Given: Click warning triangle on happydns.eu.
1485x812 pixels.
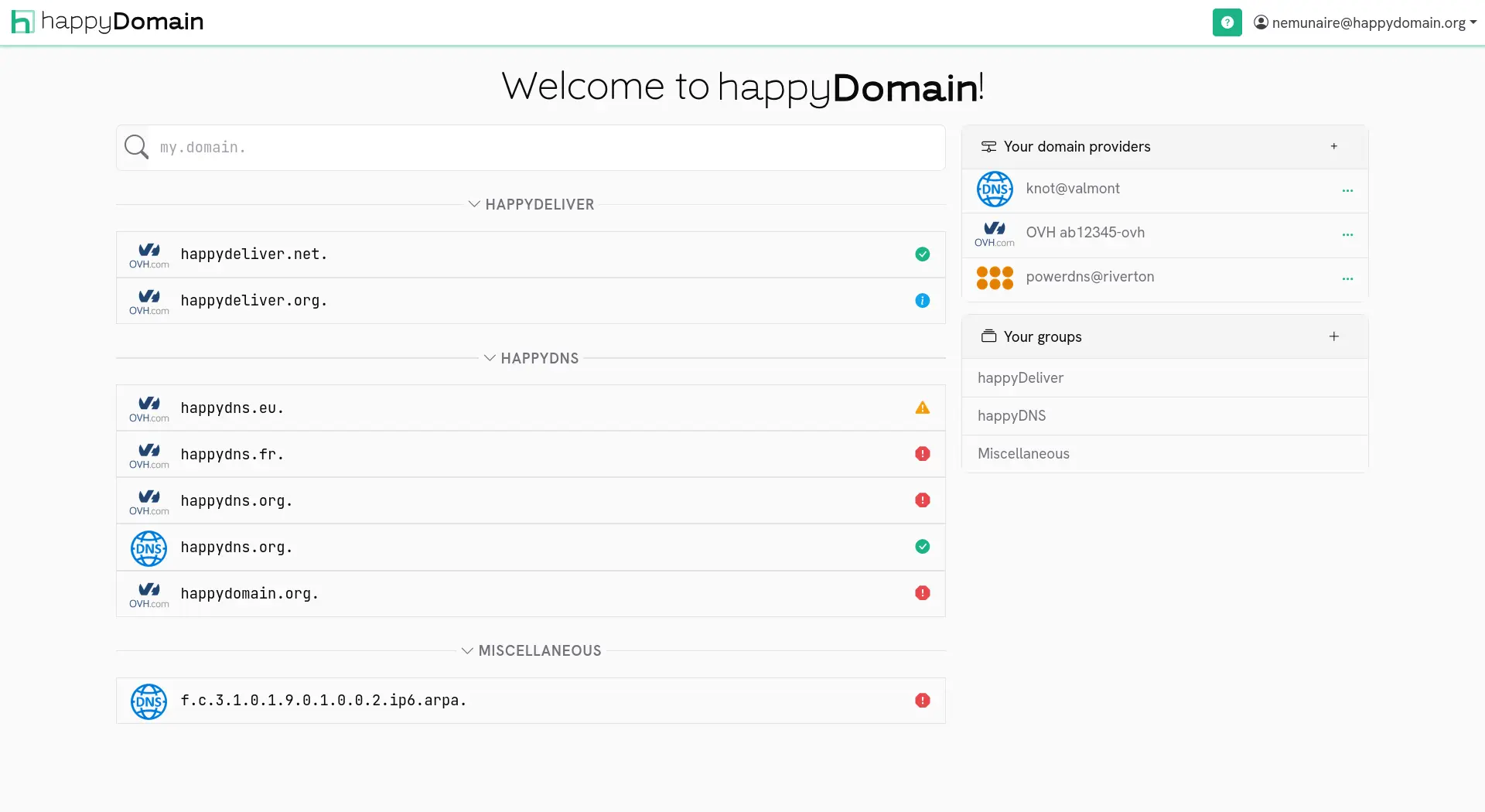Looking at the screenshot, I should 922,408.
